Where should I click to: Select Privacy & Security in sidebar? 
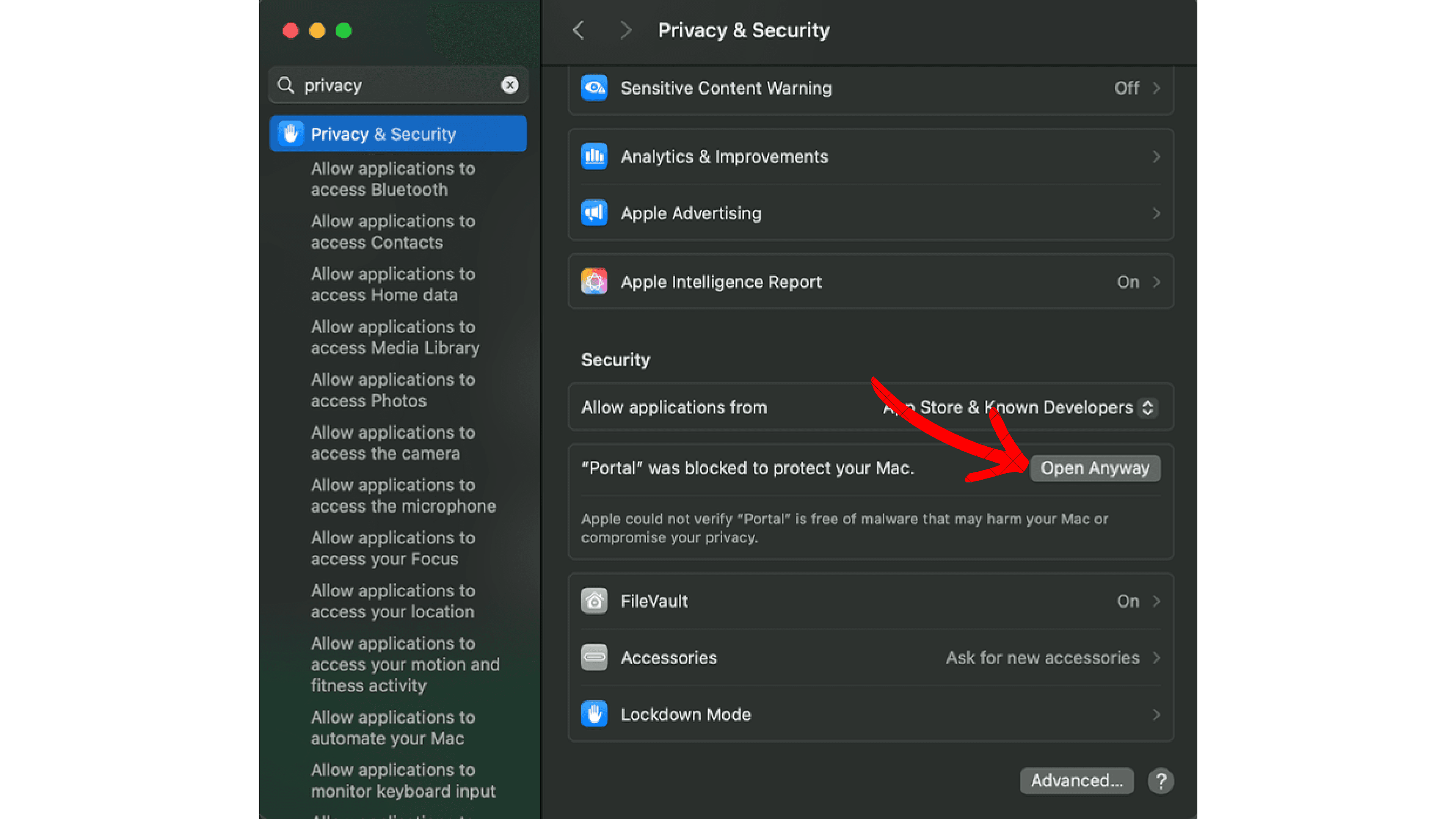399,134
